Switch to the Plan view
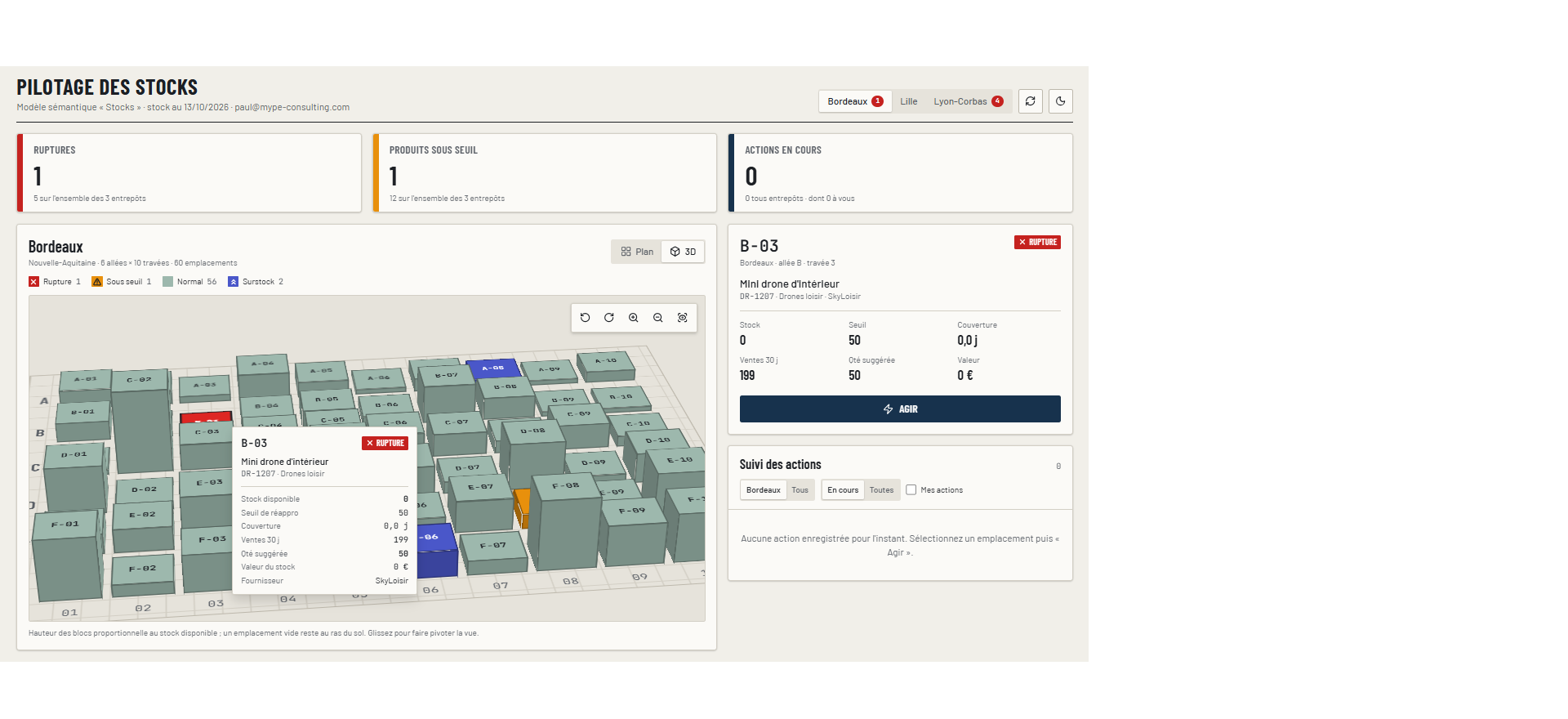Image resolution: width=1568 pixels, height=719 pixels. tap(637, 252)
